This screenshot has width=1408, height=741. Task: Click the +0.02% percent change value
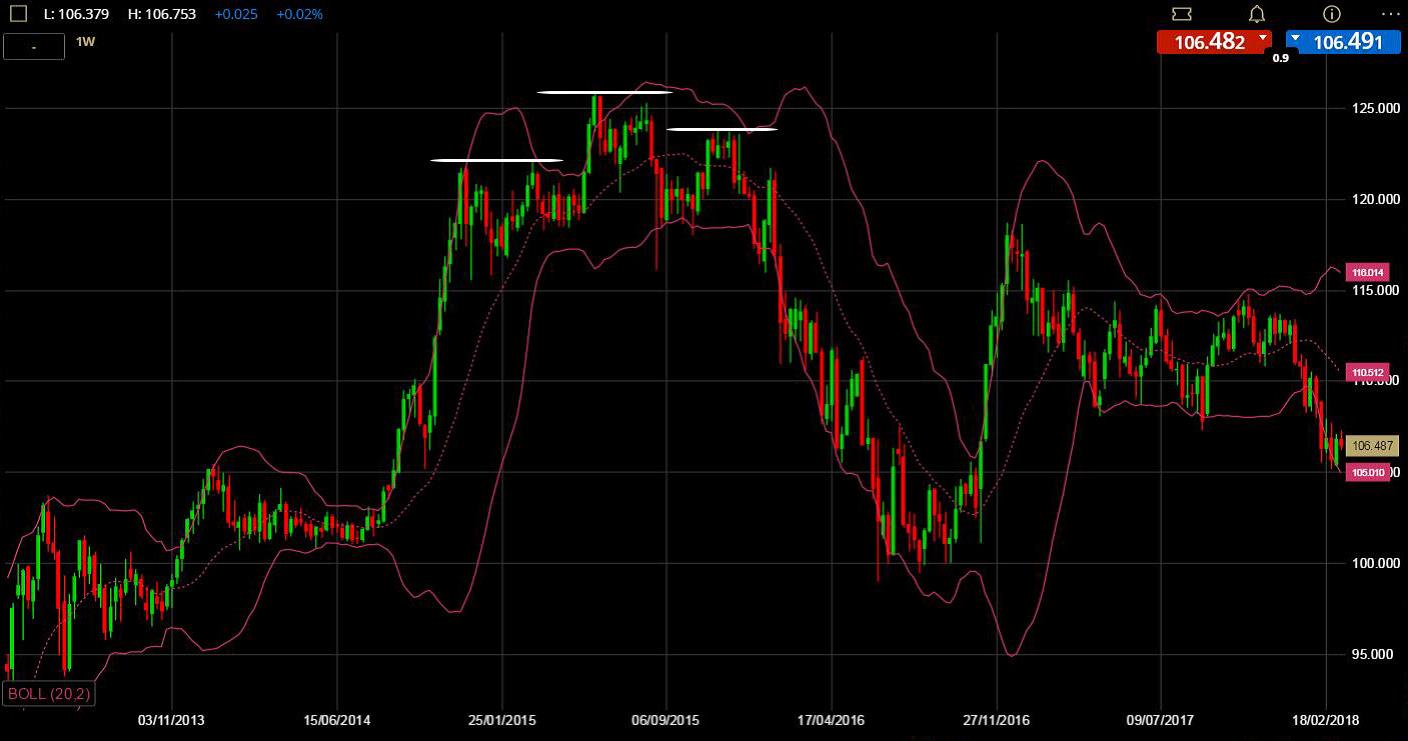[299, 14]
